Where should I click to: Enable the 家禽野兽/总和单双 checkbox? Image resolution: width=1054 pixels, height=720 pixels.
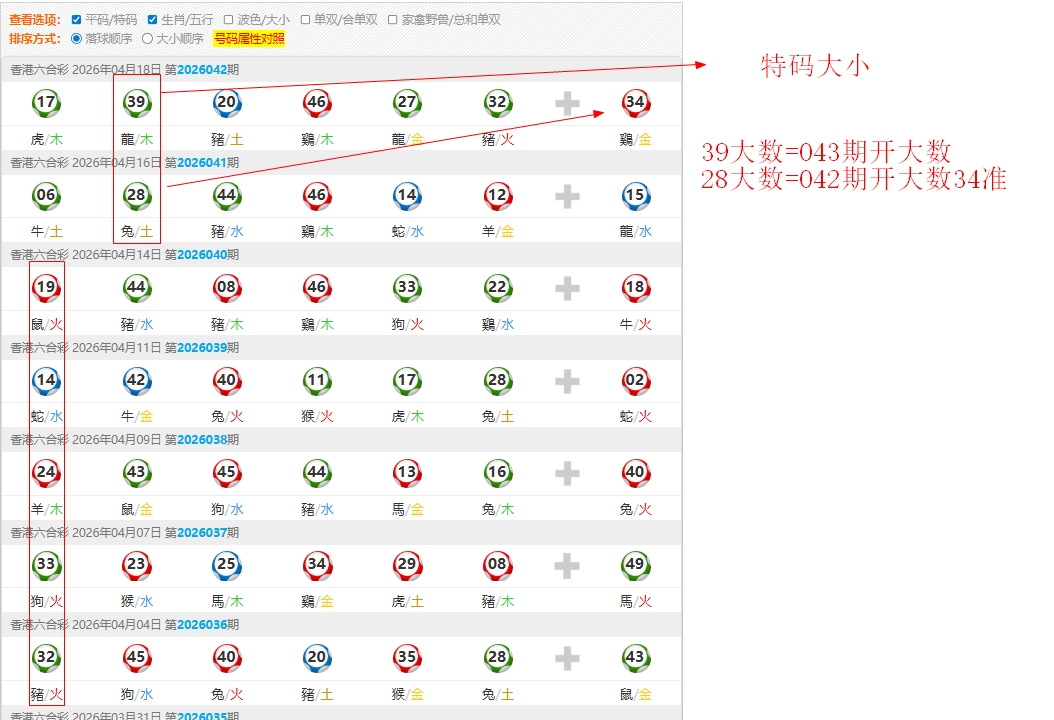point(392,20)
